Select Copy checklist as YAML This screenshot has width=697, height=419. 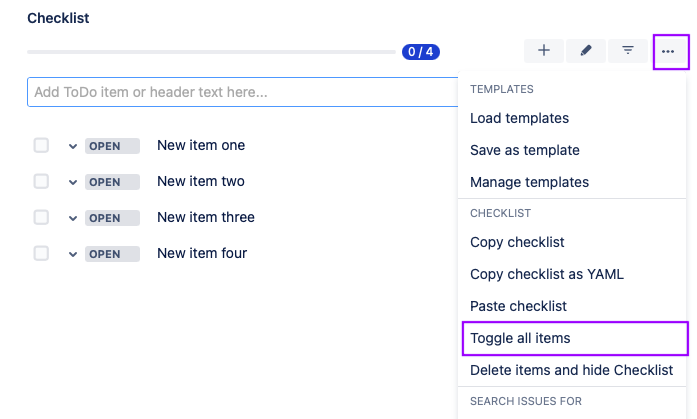tap(547, 274)
